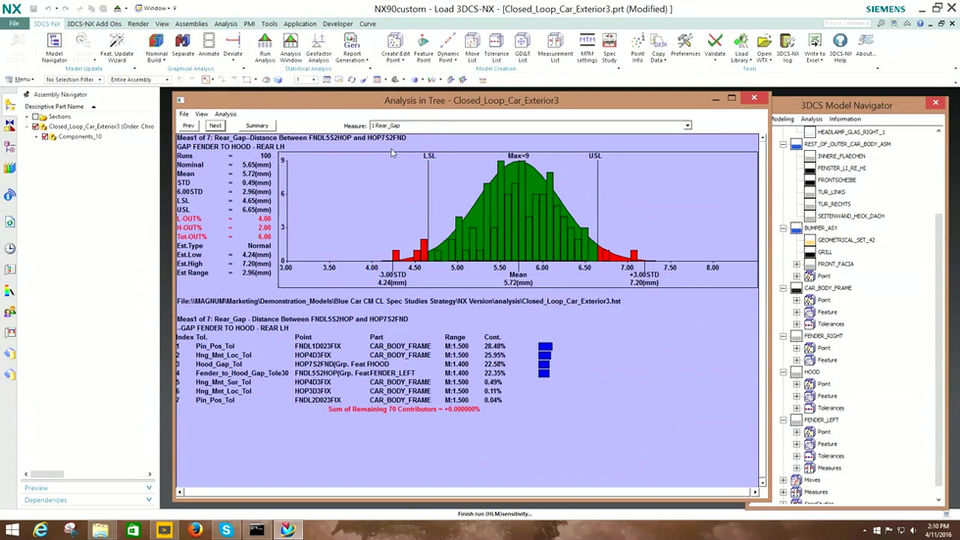Open the File menu in NX
960x540 pixels.
(x=14, y=23)
